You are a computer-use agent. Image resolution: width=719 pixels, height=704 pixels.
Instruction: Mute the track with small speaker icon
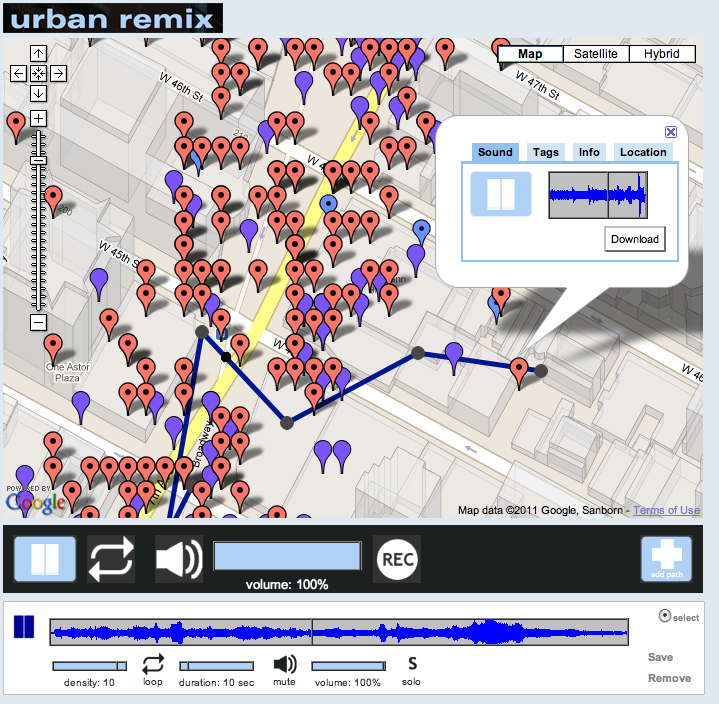[x=285, y=664]
